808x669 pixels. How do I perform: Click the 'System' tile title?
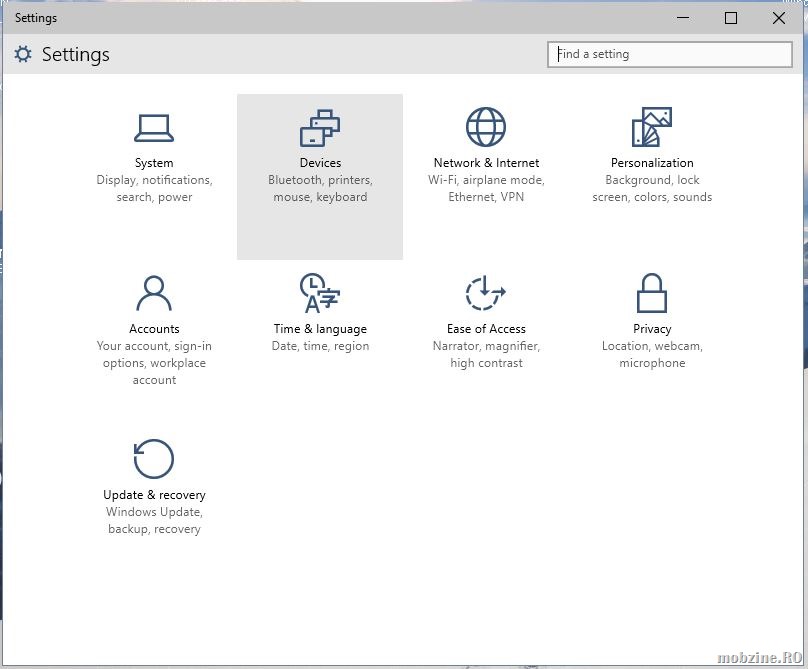[x=154, y=163]
